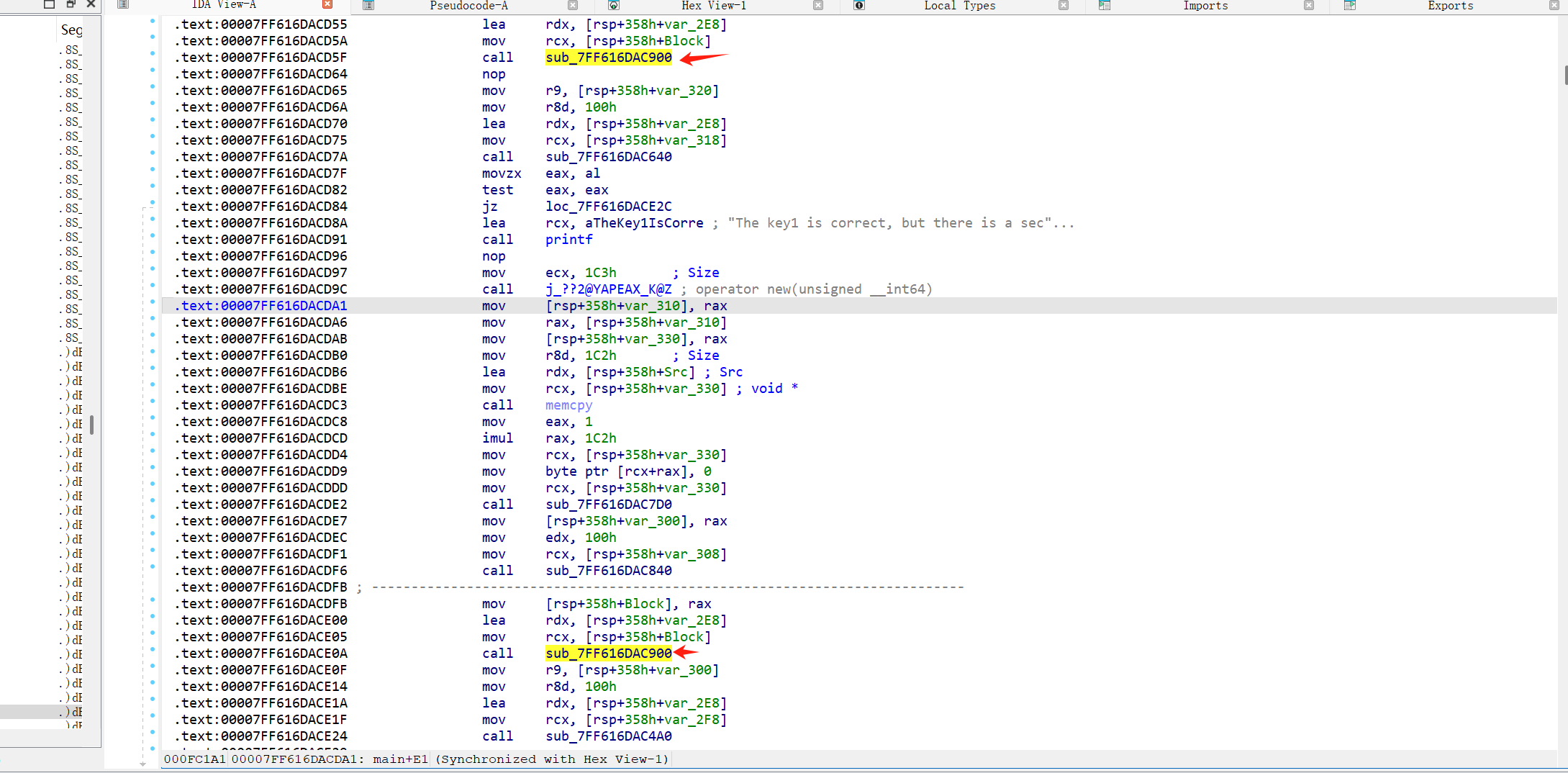The image size is (1568, 773).
Task: Close the Exports tab
Action: tap(1554, 5)
